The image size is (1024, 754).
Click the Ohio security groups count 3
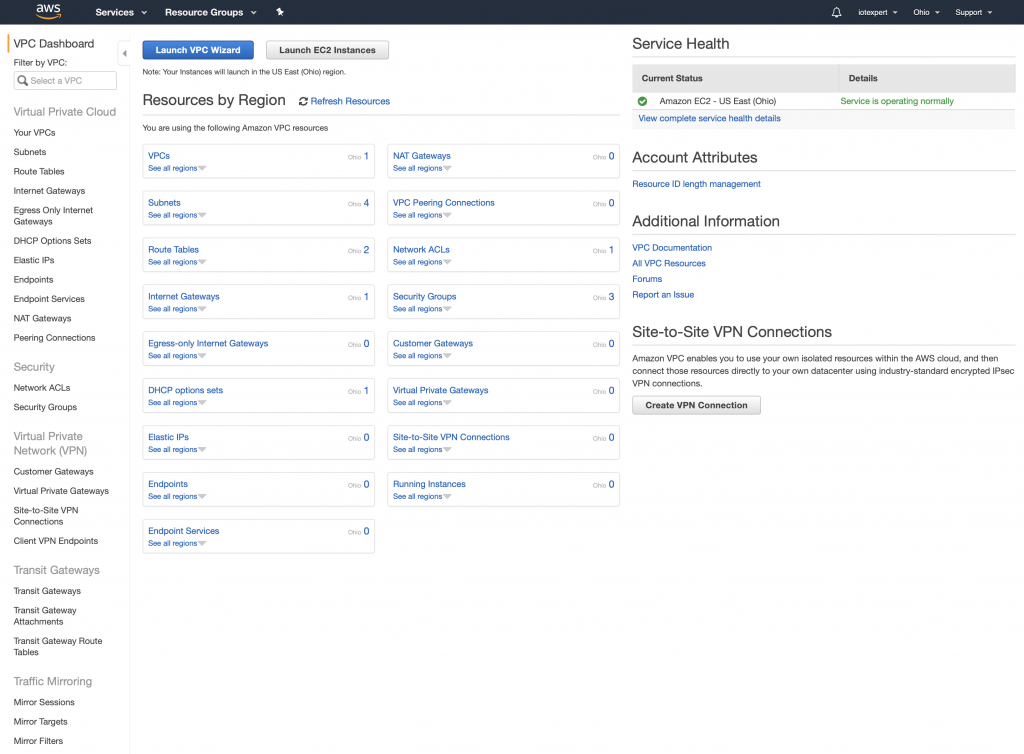[x=611, y=297]
